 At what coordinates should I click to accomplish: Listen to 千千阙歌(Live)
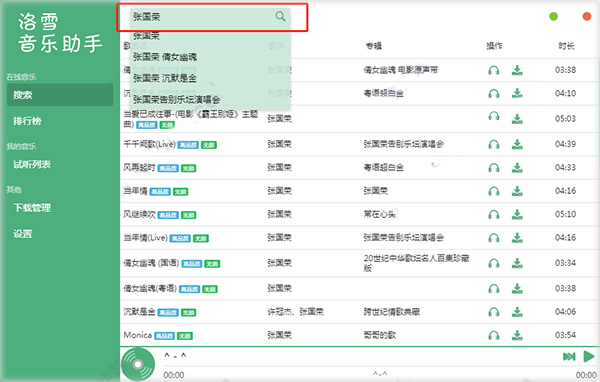[x=494, y=145]
